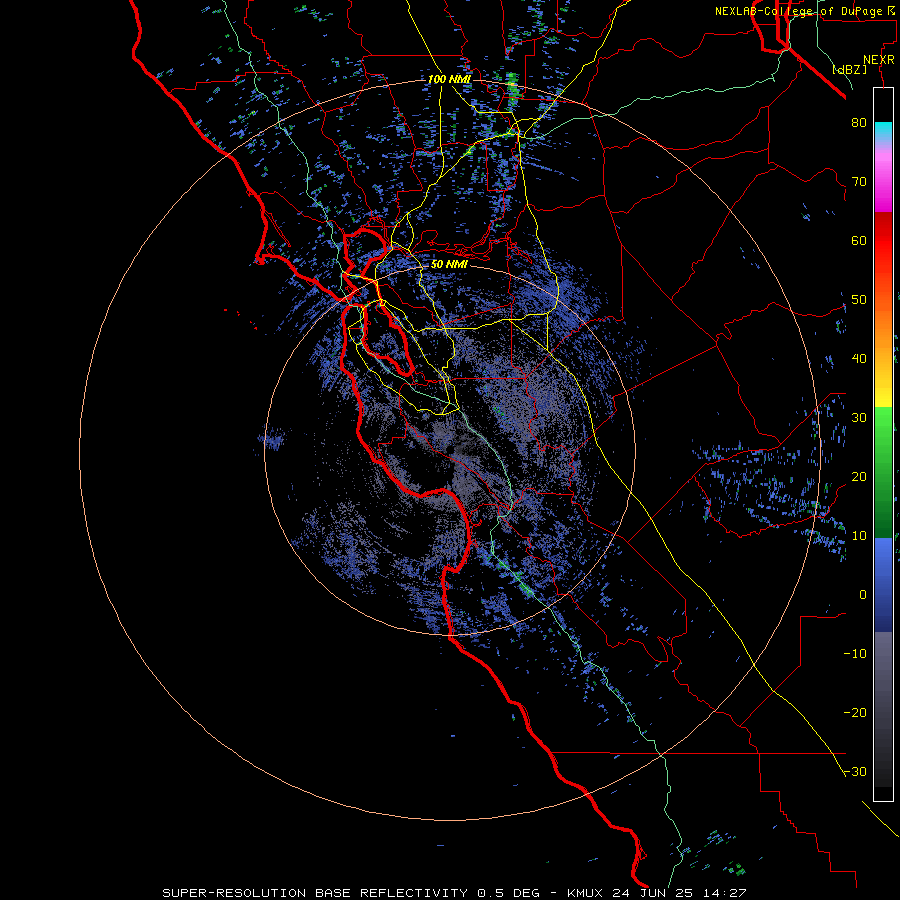Click "SUPER-RESOLUTION BASE REFLECTIVITY" in the caption
This screenshot has height=900, width=900.
click(314, 893)
